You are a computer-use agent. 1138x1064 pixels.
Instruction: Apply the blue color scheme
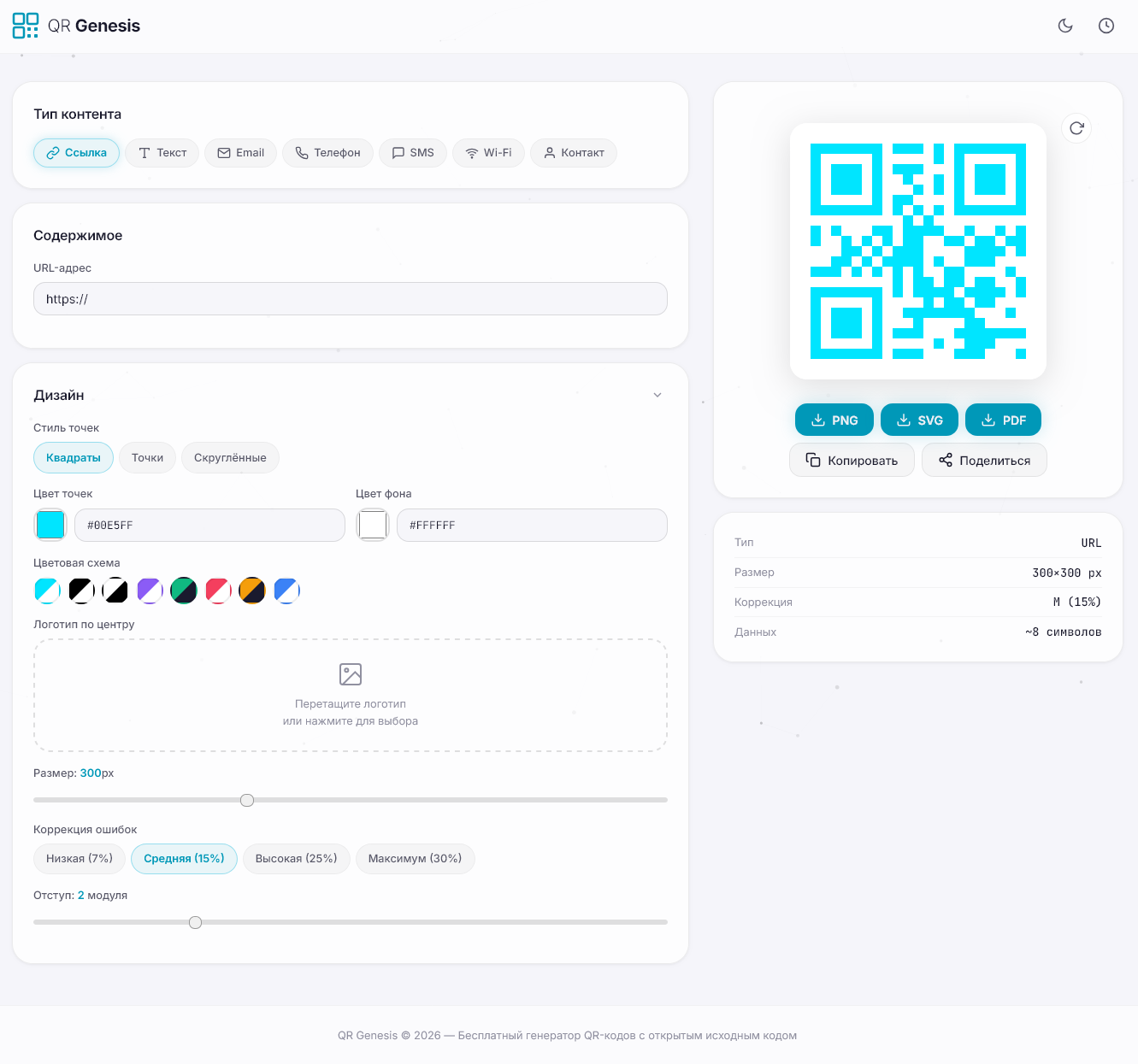tap(286, 591)
